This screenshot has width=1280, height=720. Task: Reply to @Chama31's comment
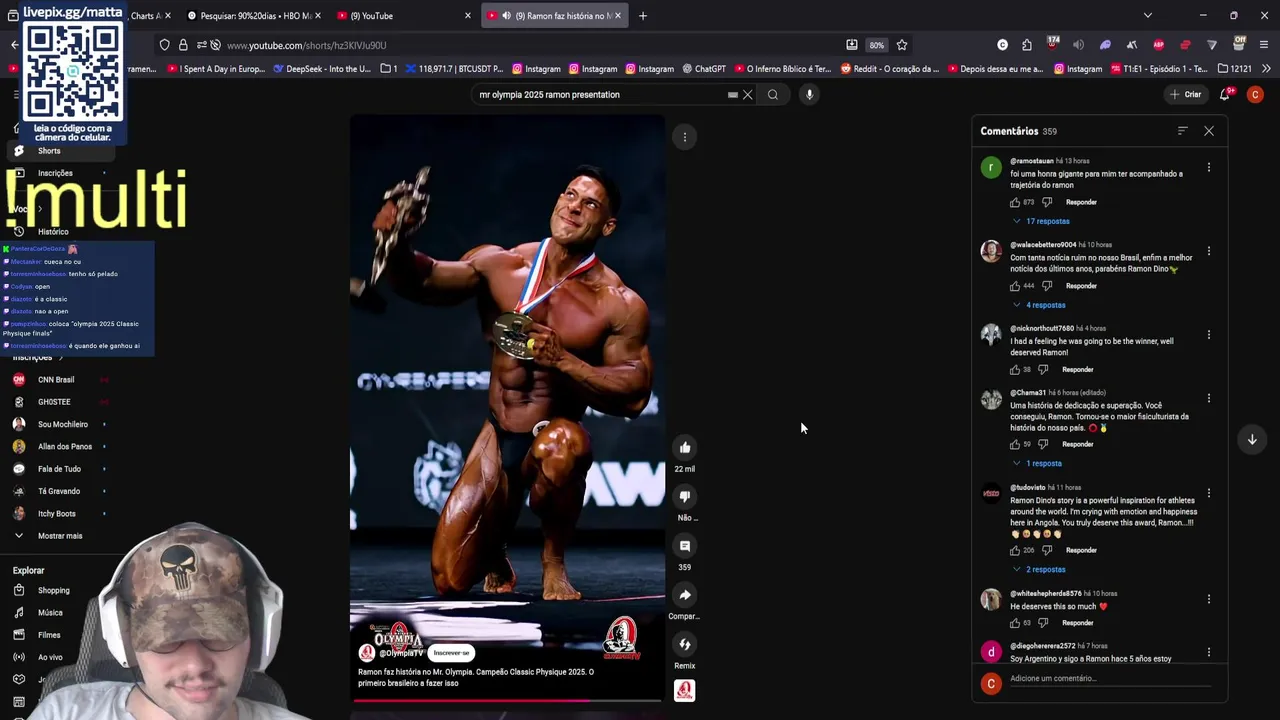point(1077,444)
